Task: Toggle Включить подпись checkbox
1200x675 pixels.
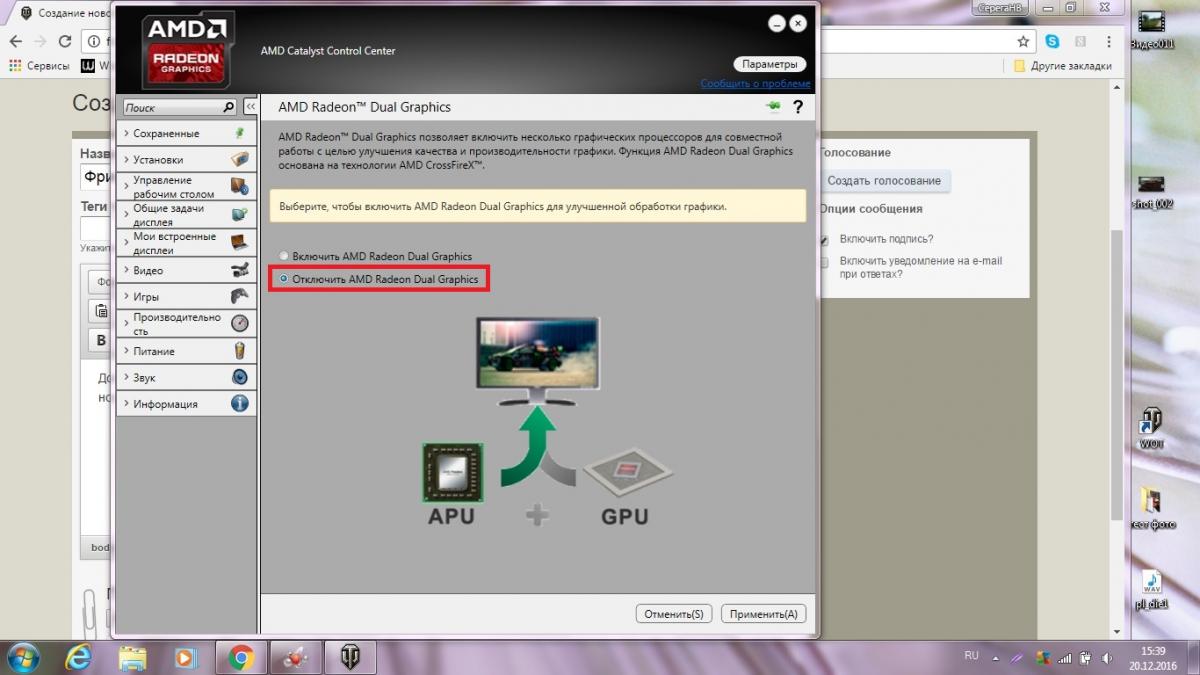Action: tap(825, 240)
